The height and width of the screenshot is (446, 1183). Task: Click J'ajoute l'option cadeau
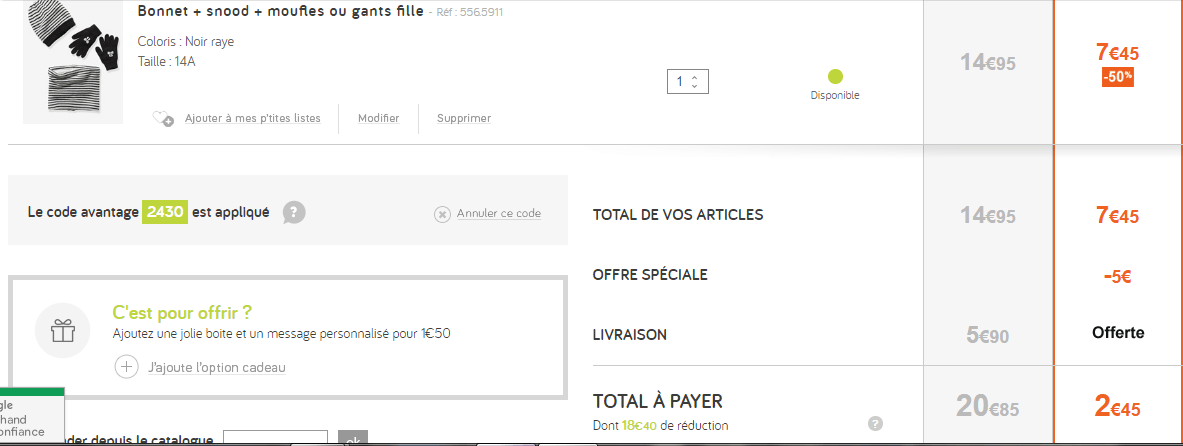[x=216, y=367]
